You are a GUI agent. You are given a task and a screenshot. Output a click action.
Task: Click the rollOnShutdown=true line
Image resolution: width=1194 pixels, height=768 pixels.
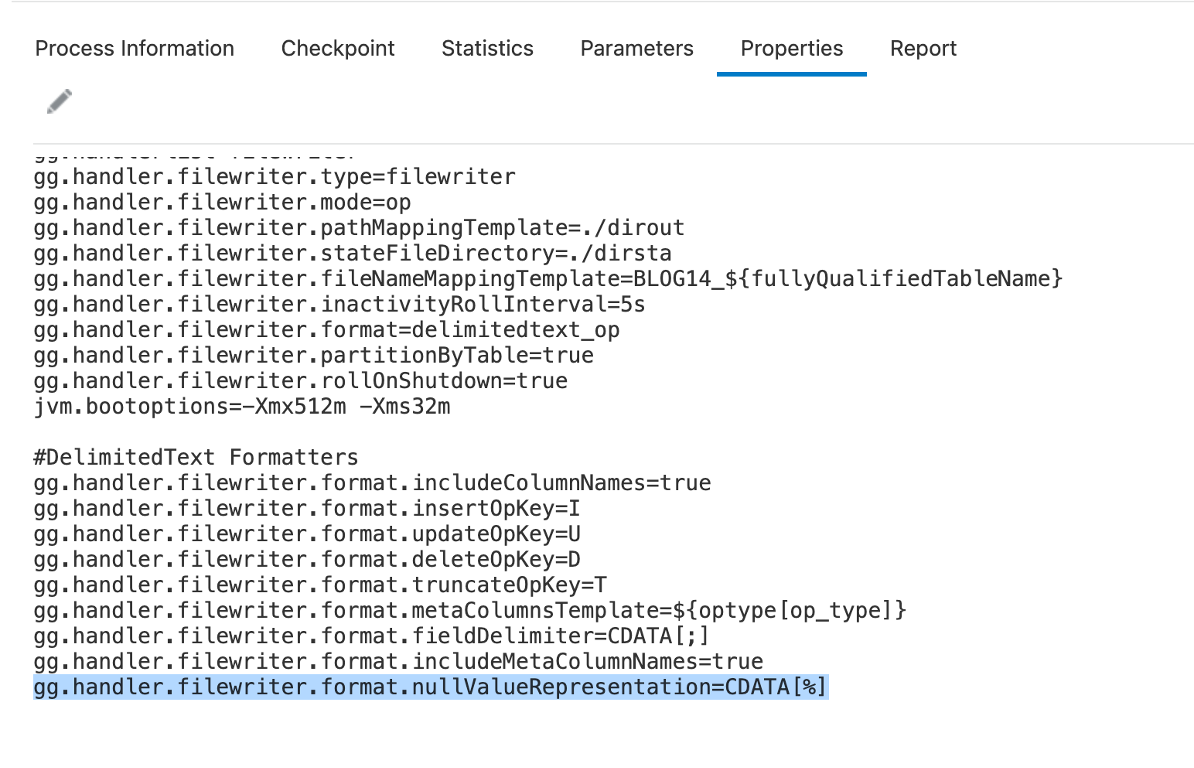[x=300, y=381]
